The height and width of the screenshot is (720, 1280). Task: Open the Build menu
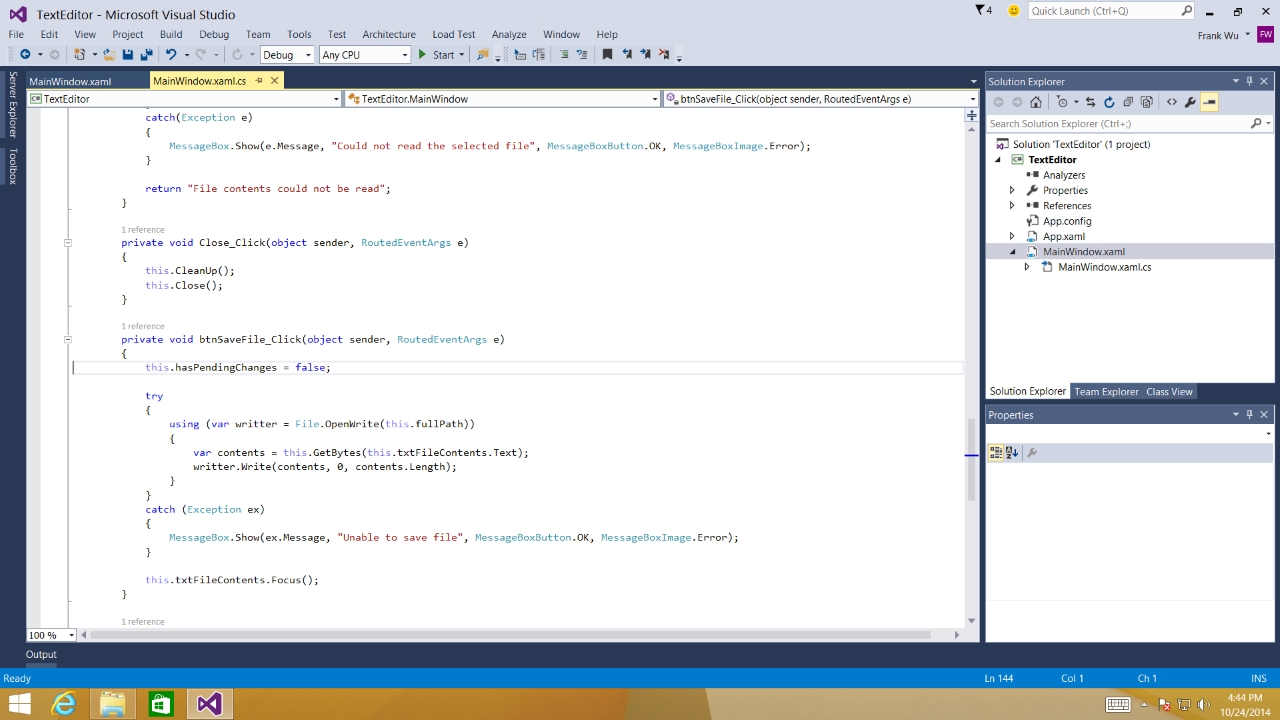click(171, 34)
